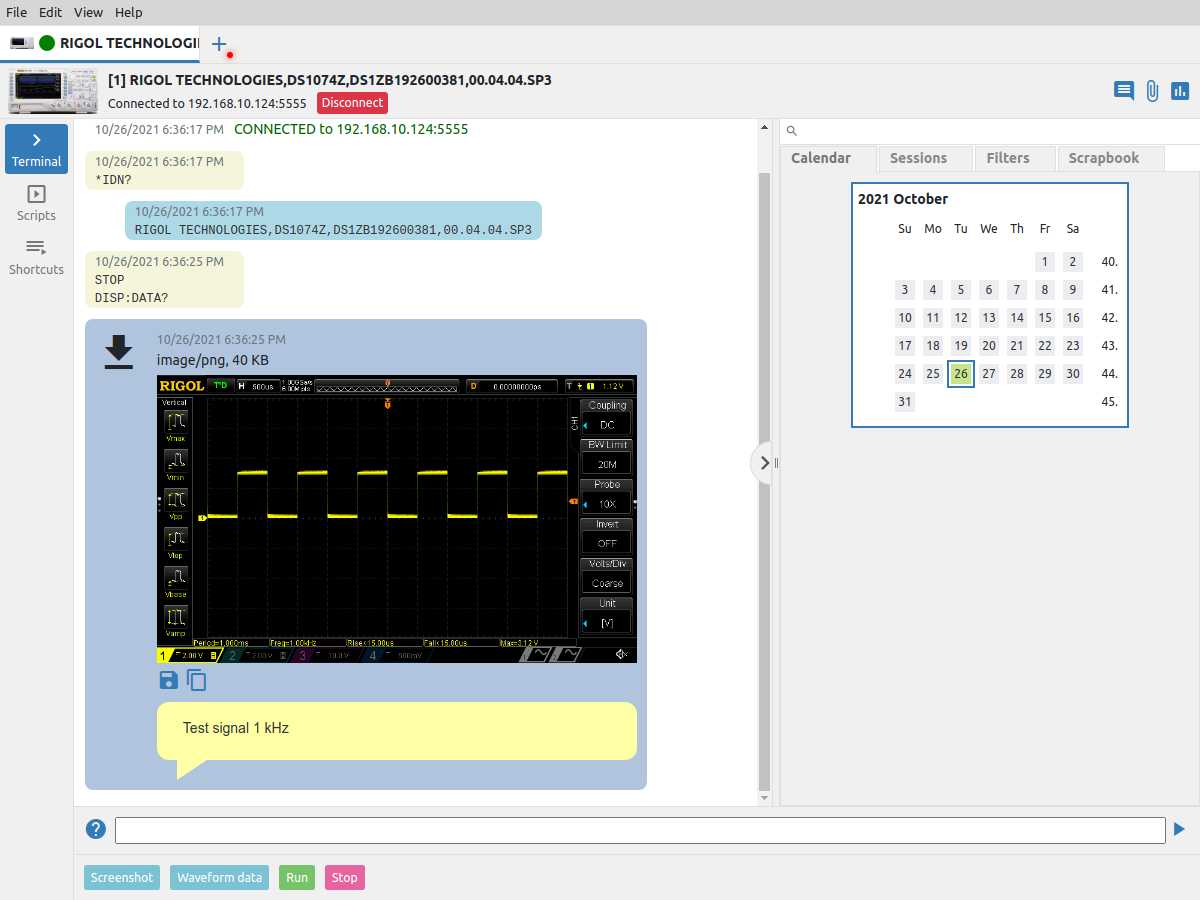Open the oscilloscope screenshot image

coord(397,519)
